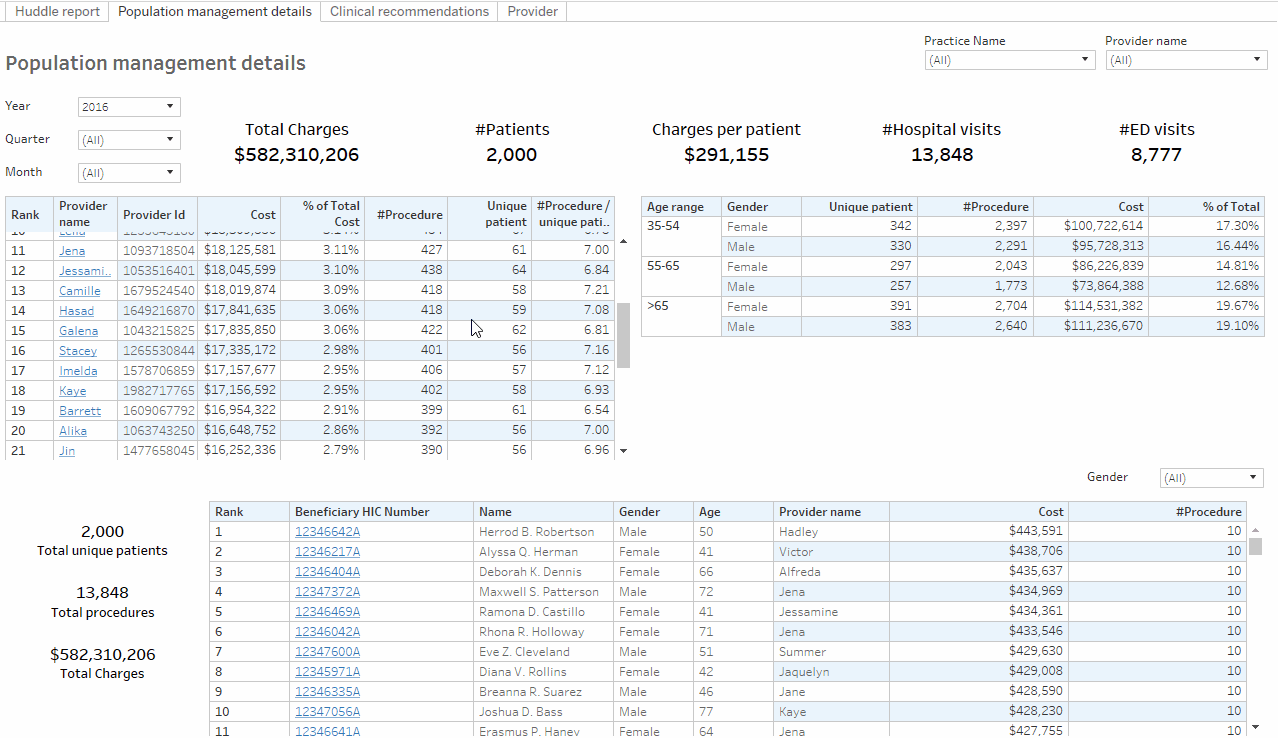The image size is (1278, 738).
Task: Open the Provider tab
Action: [x=532, y=12]
